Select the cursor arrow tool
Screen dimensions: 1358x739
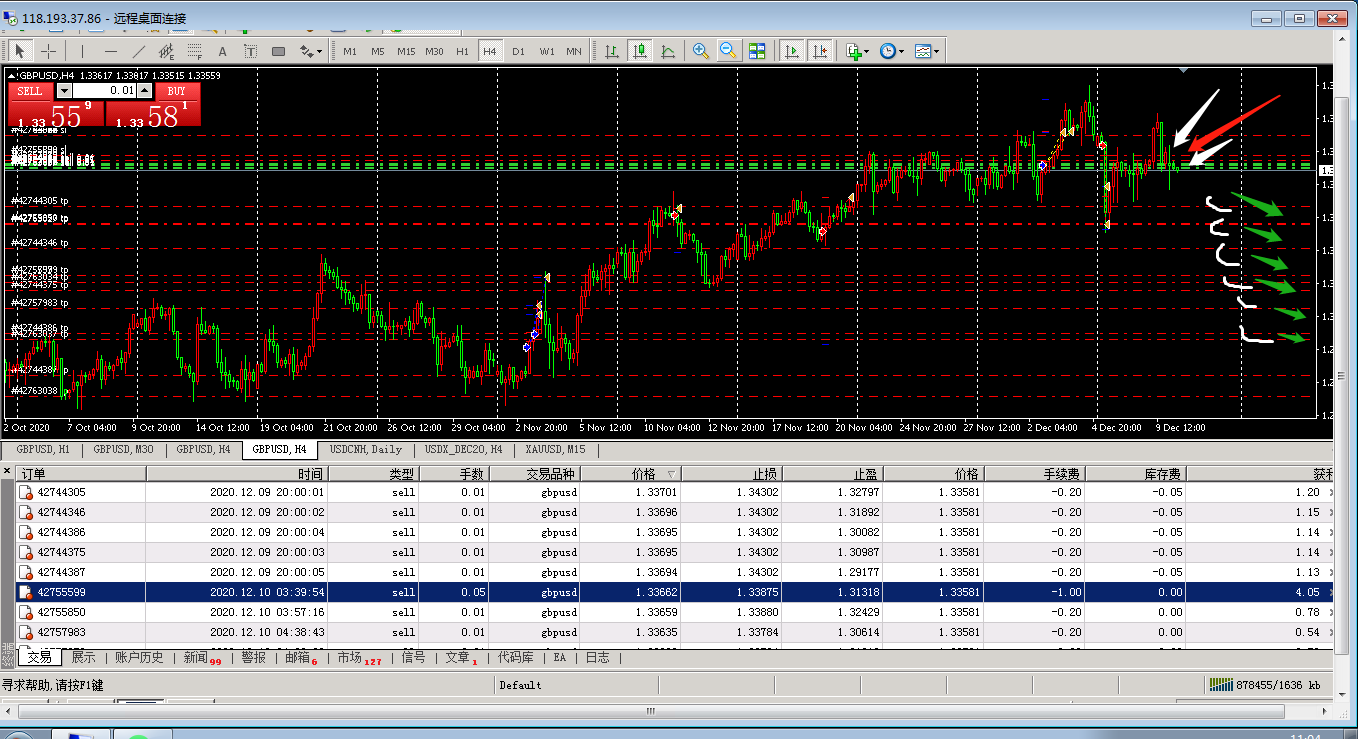coord(19,51)
